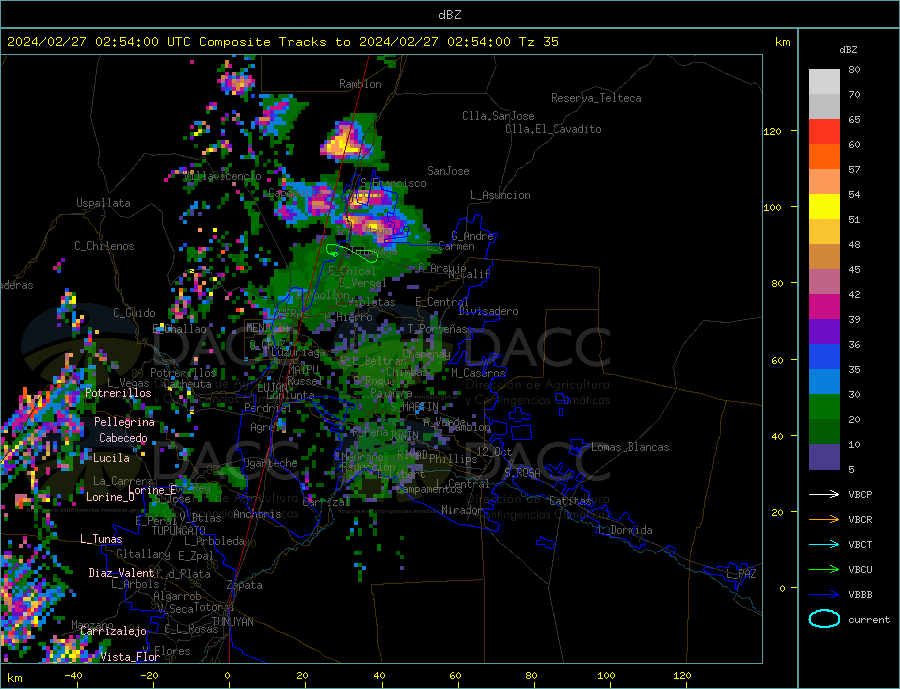Click the Anchoris map label
900x689 pixels.
[x=257, y=514]
